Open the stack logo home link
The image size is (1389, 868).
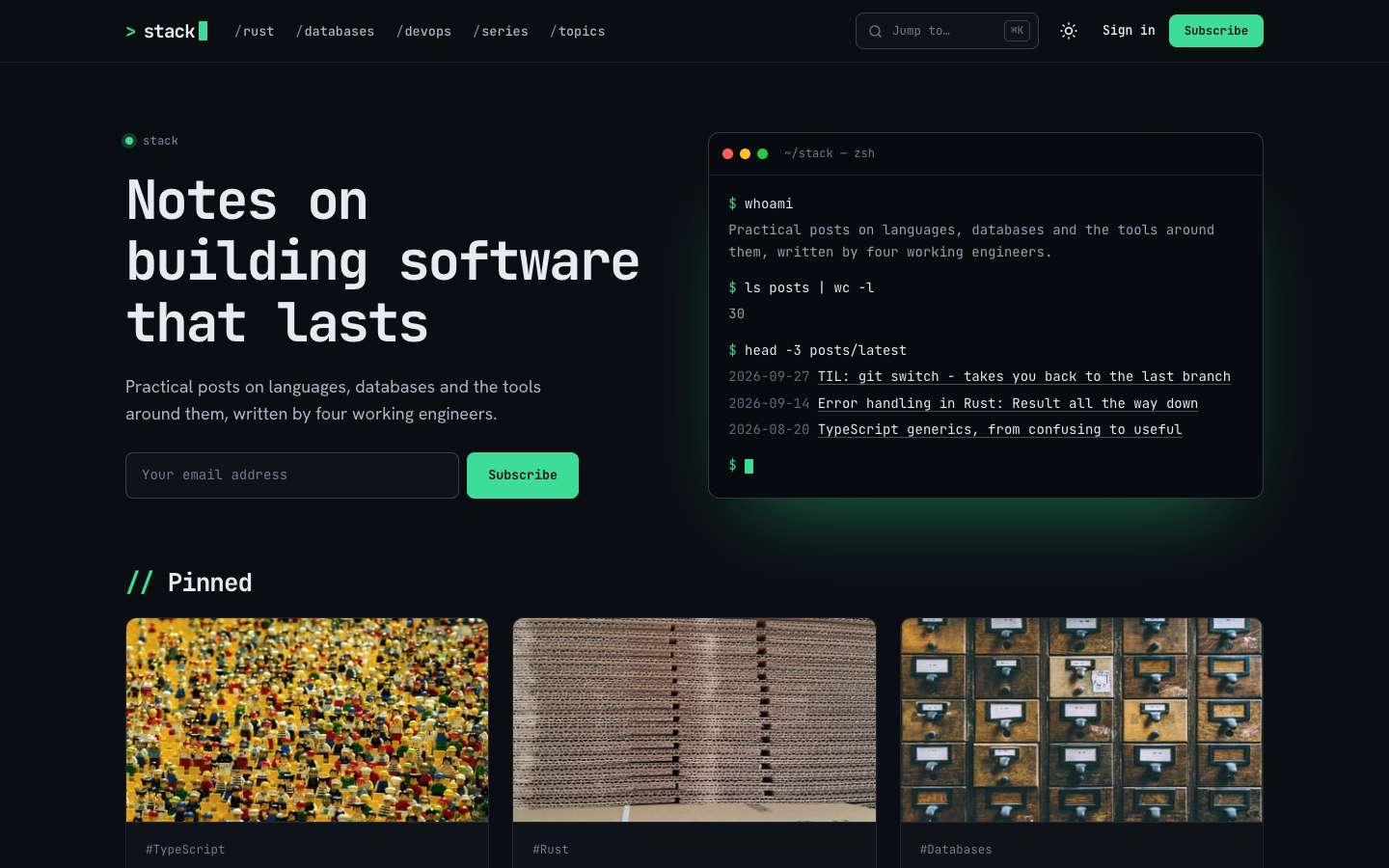(x=167, y=31)
